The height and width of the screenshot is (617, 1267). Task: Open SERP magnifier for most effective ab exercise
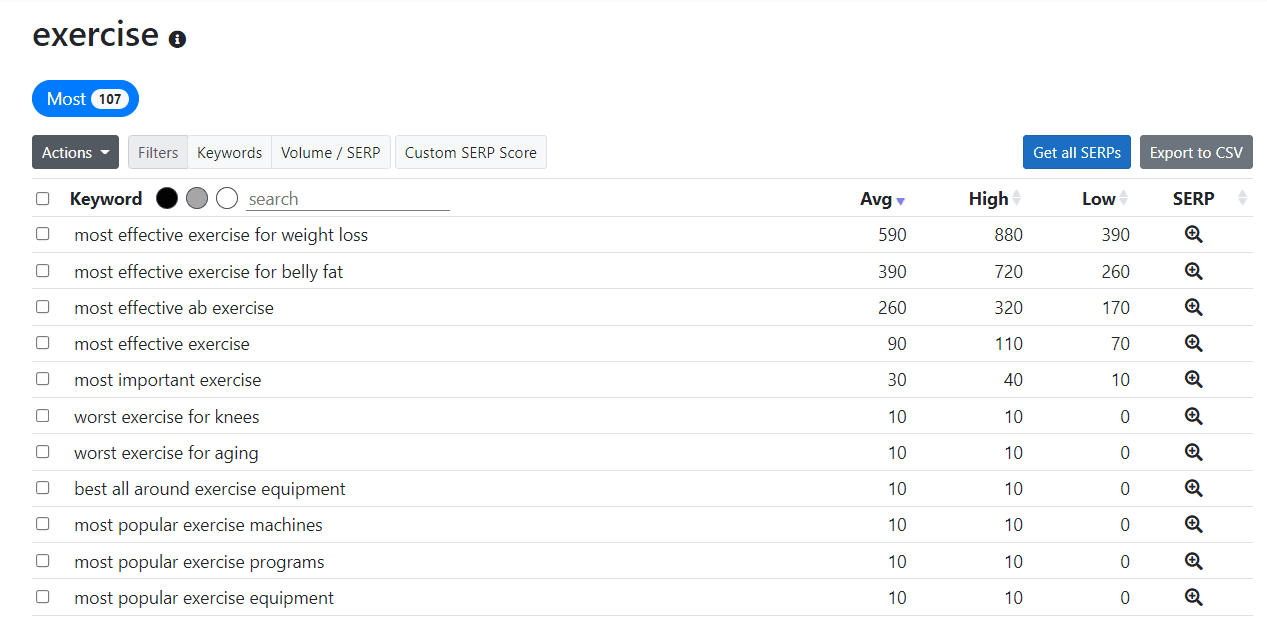click(1193, 307)
